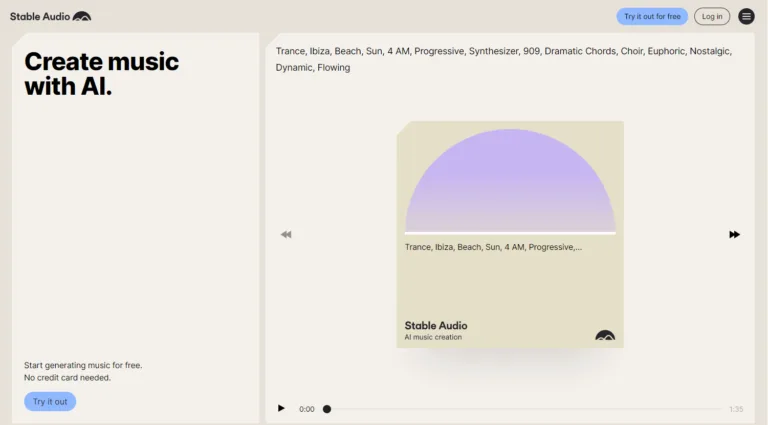Click 'Start generating music for free.' text
This screenshot has width=768, height=425.
(x=83, y=365)
